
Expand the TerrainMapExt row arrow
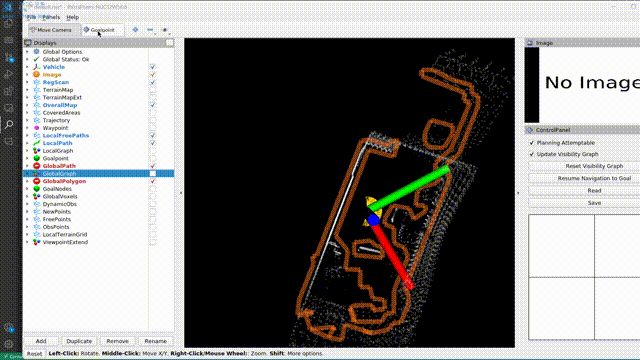click(27, 98)
